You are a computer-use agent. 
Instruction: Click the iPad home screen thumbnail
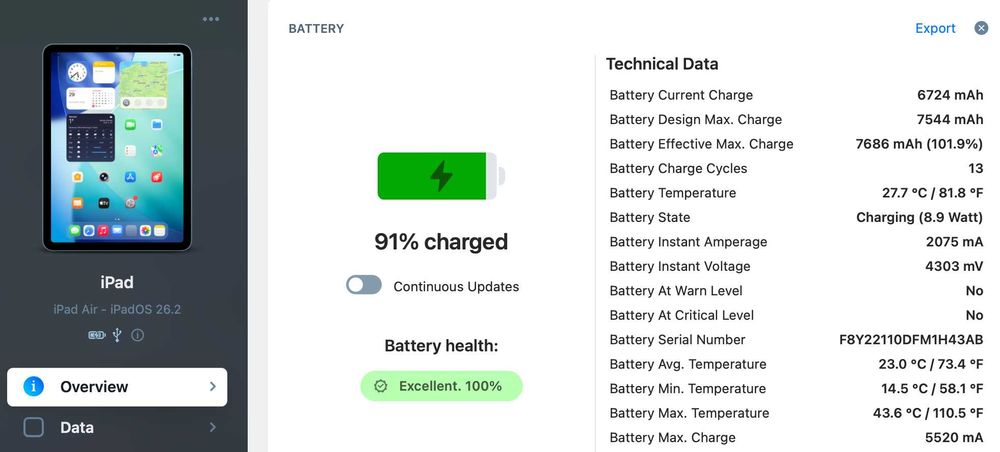coord(117,147)
